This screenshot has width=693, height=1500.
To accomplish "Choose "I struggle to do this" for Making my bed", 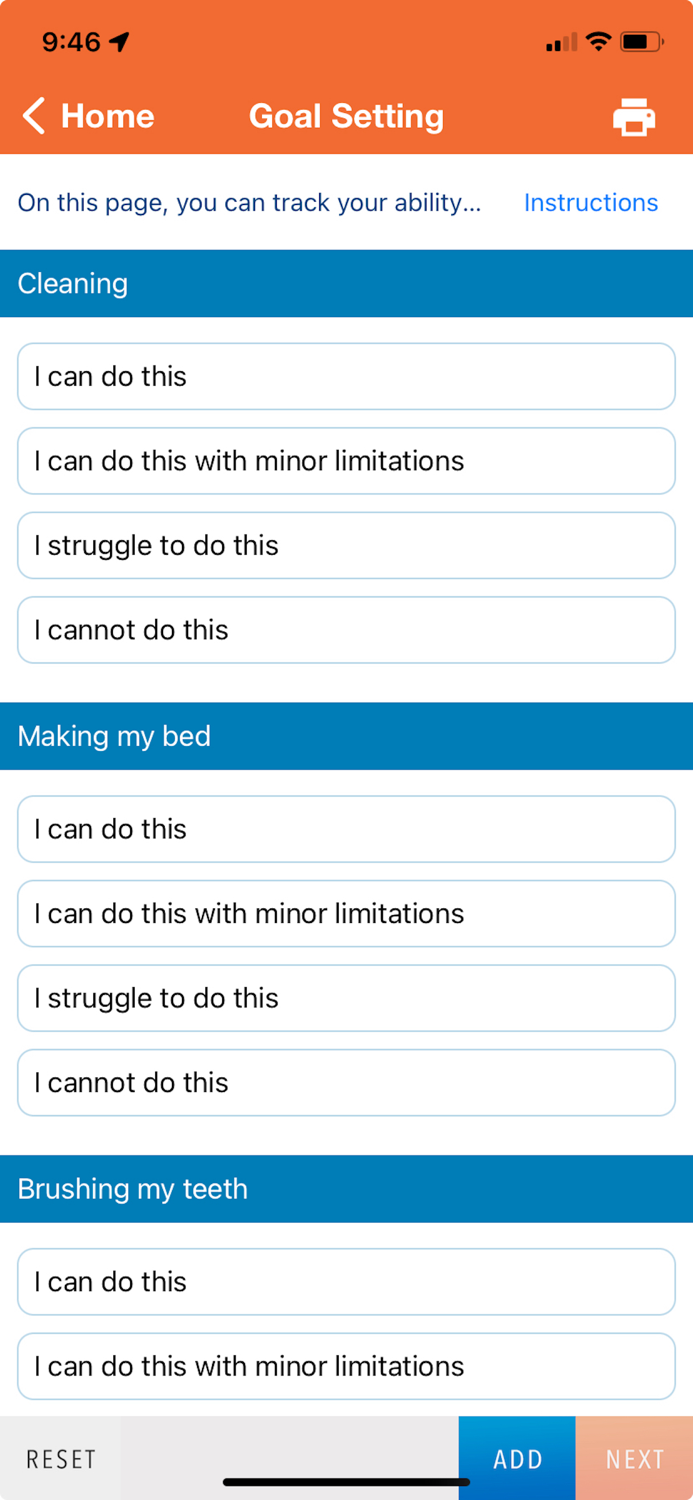I will click(346, 998).
